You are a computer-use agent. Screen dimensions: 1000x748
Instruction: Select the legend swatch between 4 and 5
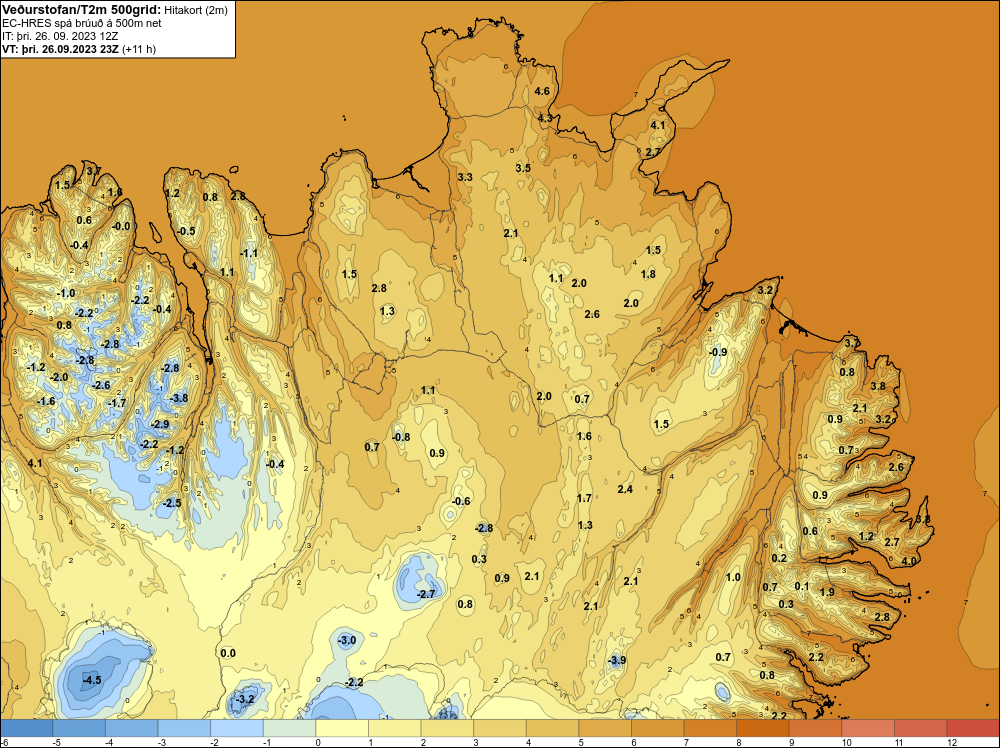pyautogui.click(x=552, y=728)
